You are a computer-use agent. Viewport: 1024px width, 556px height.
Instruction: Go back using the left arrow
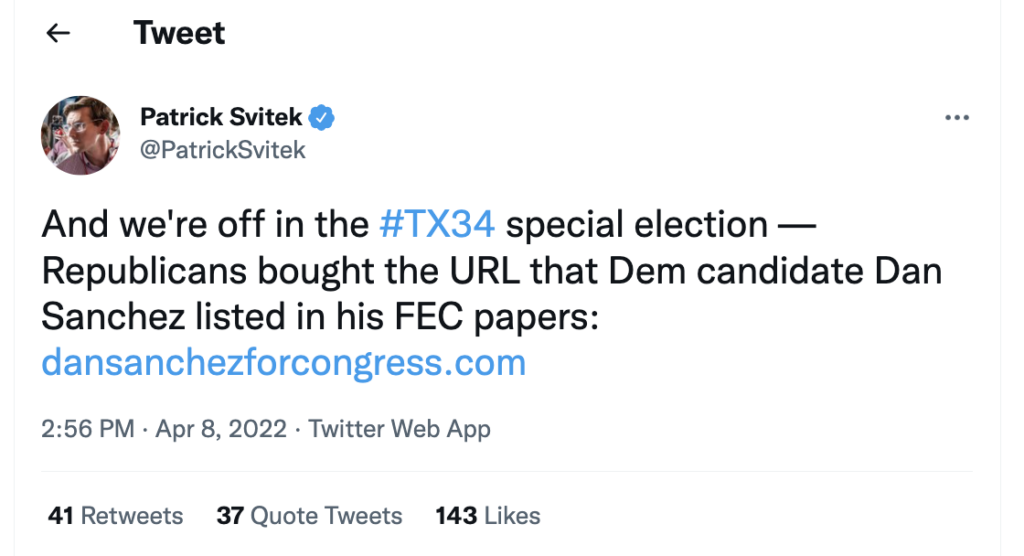[x=59, y=33]
